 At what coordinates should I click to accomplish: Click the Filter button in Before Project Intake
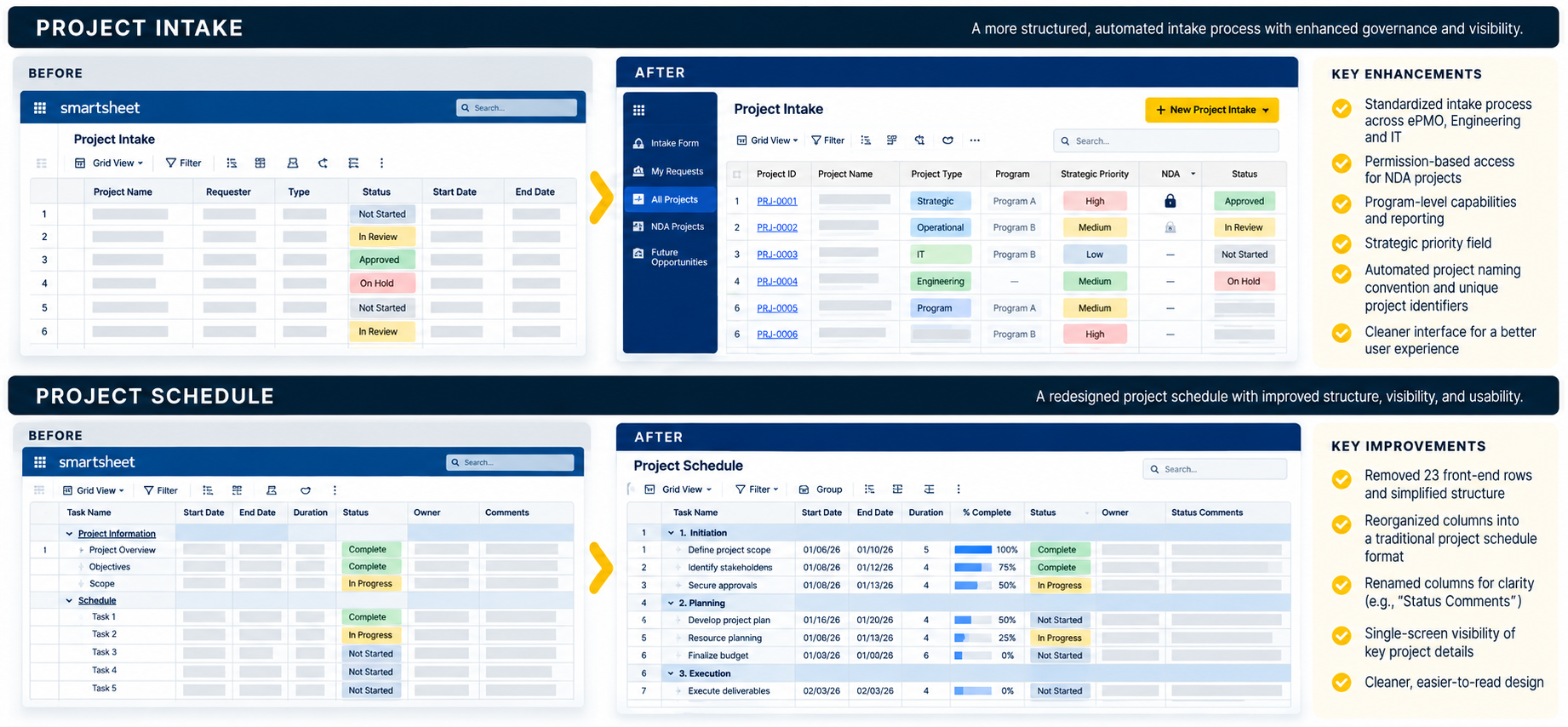(183, 163)
